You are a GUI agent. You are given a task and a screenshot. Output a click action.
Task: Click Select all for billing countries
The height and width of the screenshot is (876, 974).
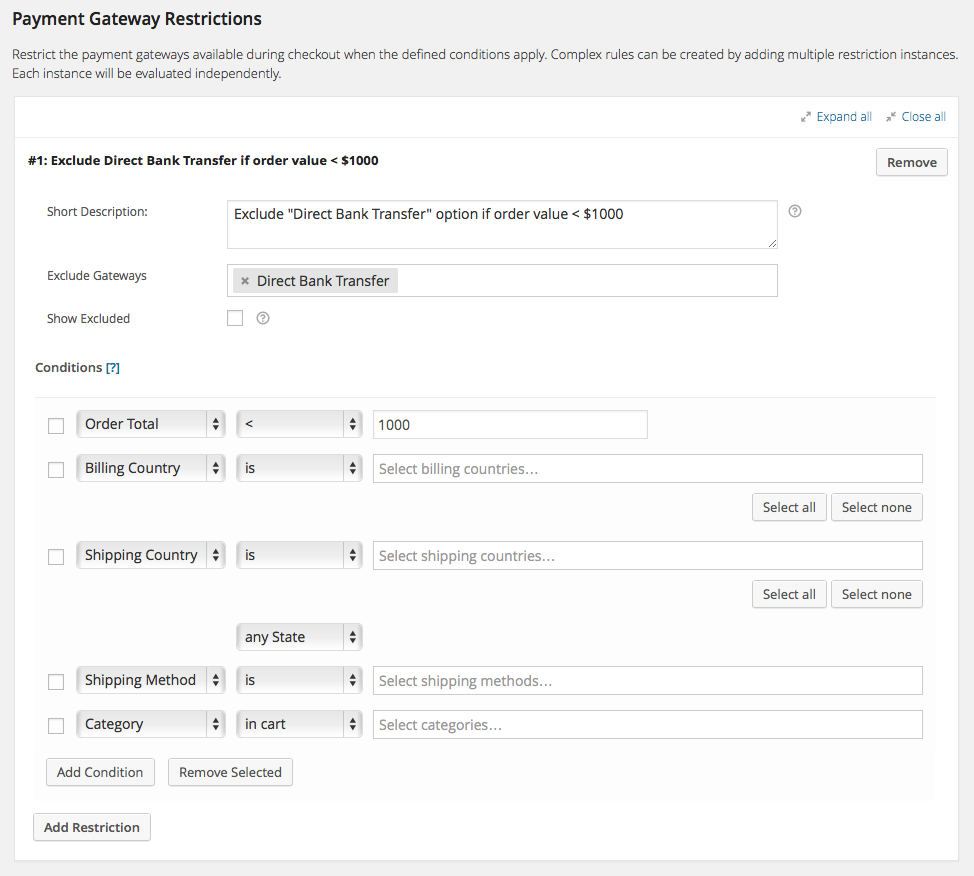coord(788,507)
